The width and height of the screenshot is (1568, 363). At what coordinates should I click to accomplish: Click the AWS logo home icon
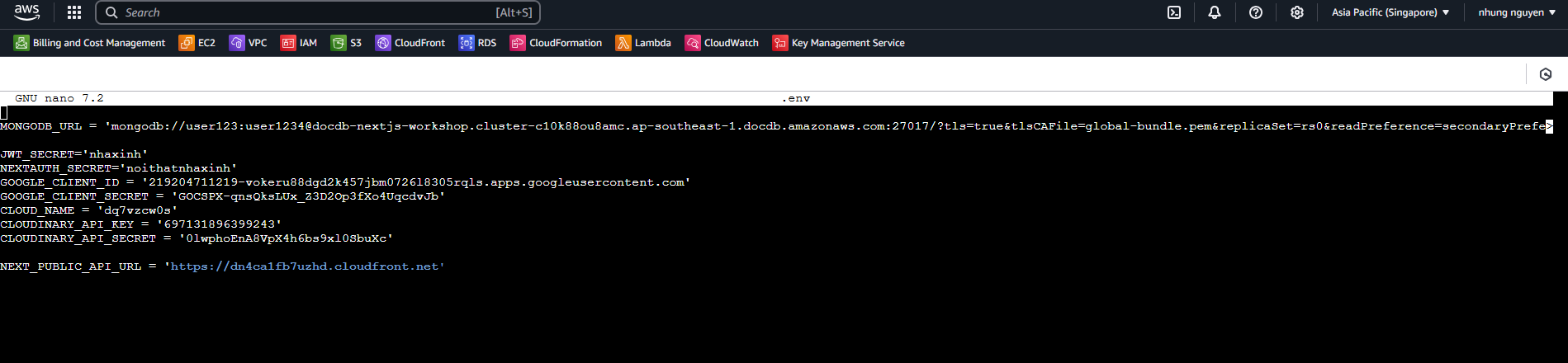coord(26,12)
